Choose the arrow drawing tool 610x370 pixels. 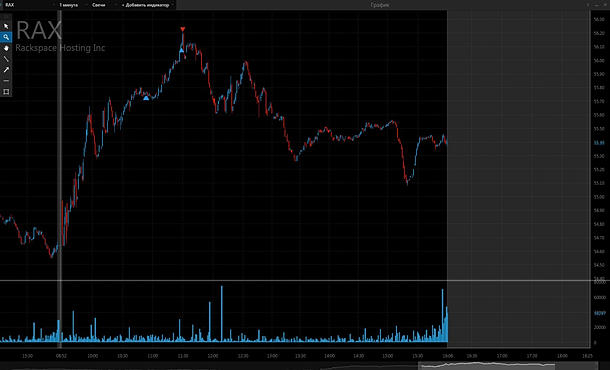point(6,70)
